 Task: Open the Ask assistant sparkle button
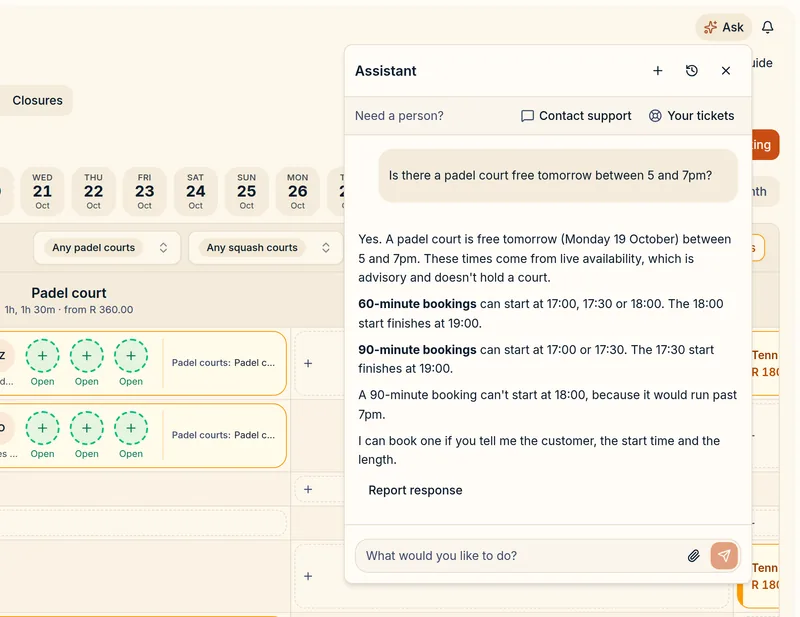coord(723,27)
